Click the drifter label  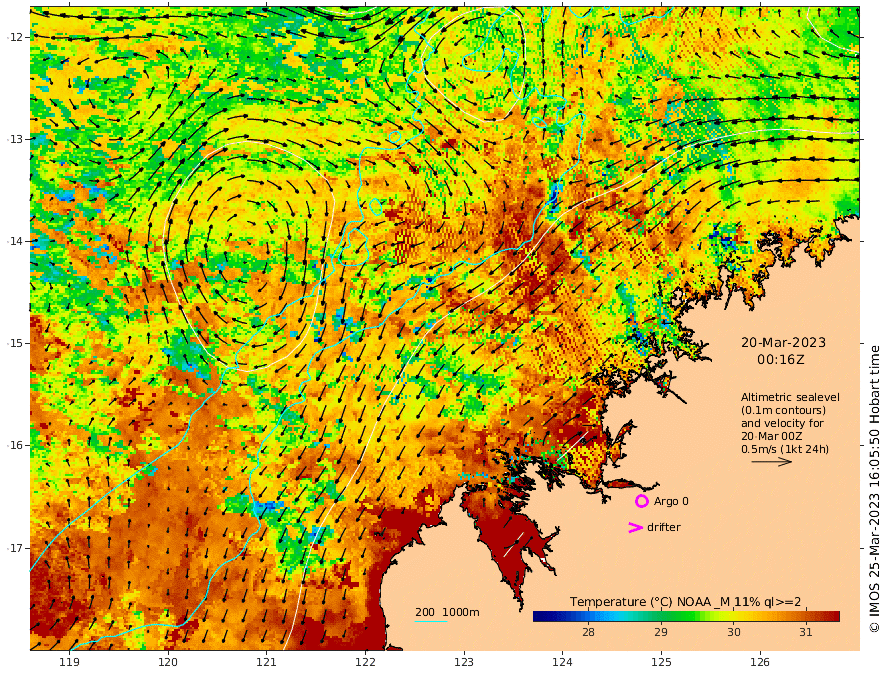663,527
